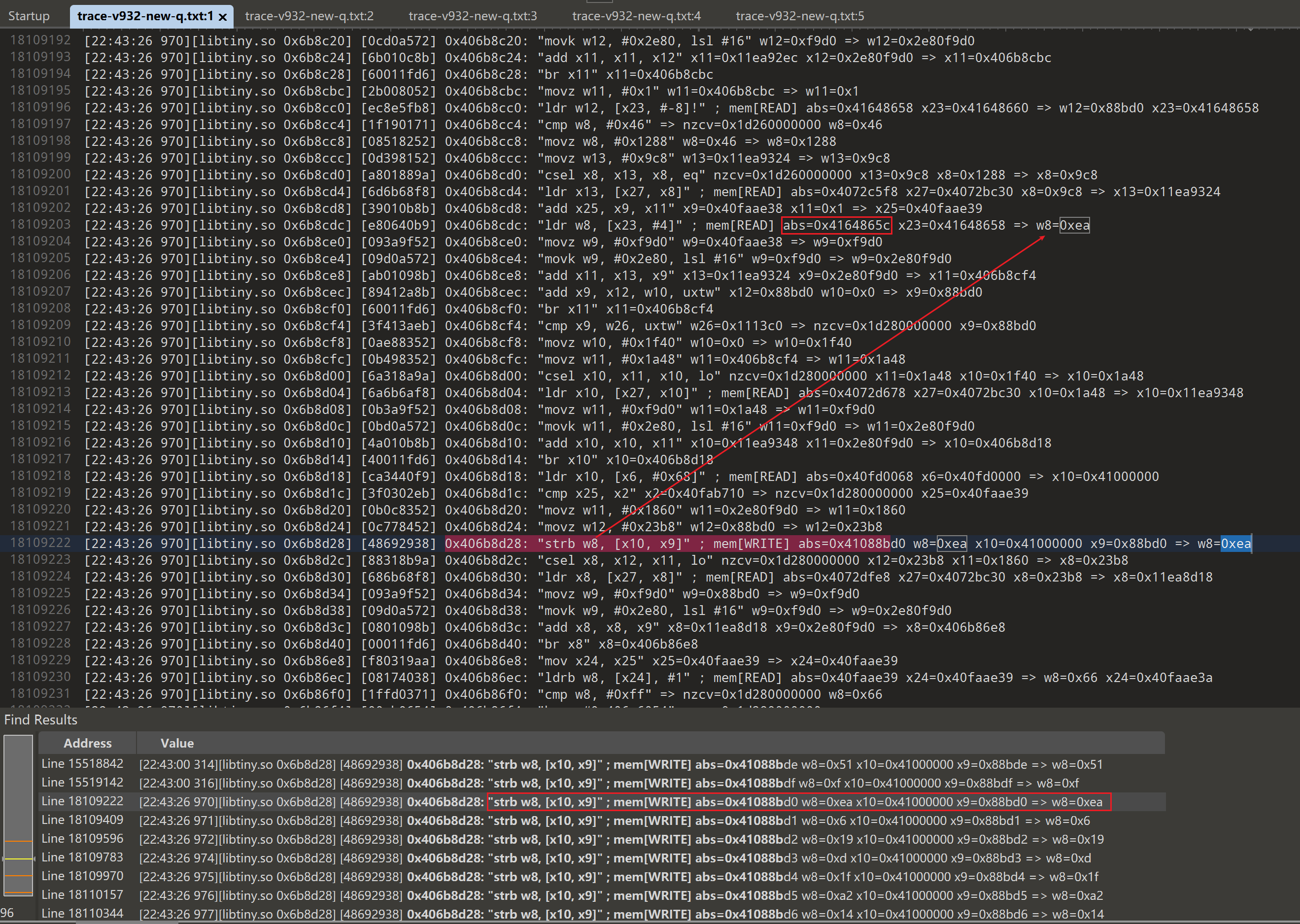Click "br x11" instruction on line 18109194

(568, 74)
